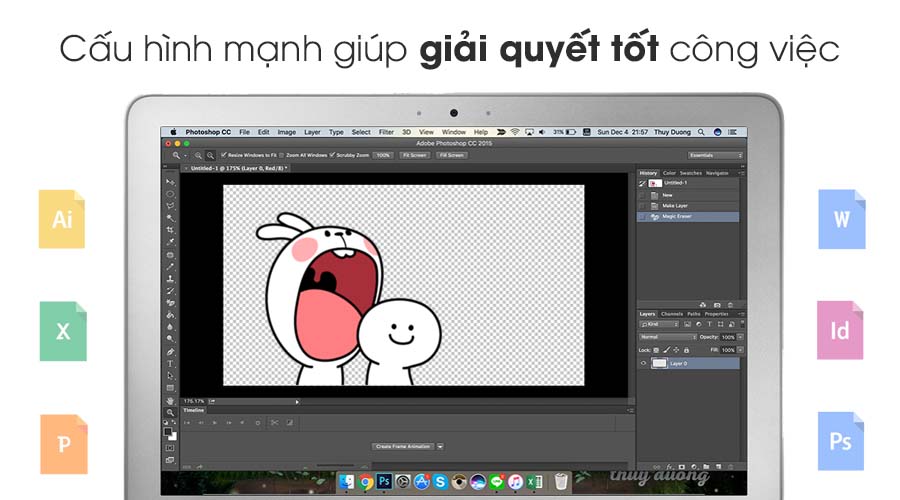This screenshot has height=500, width=900.
Task: Select the Hand tool
Action: [171, 400]
